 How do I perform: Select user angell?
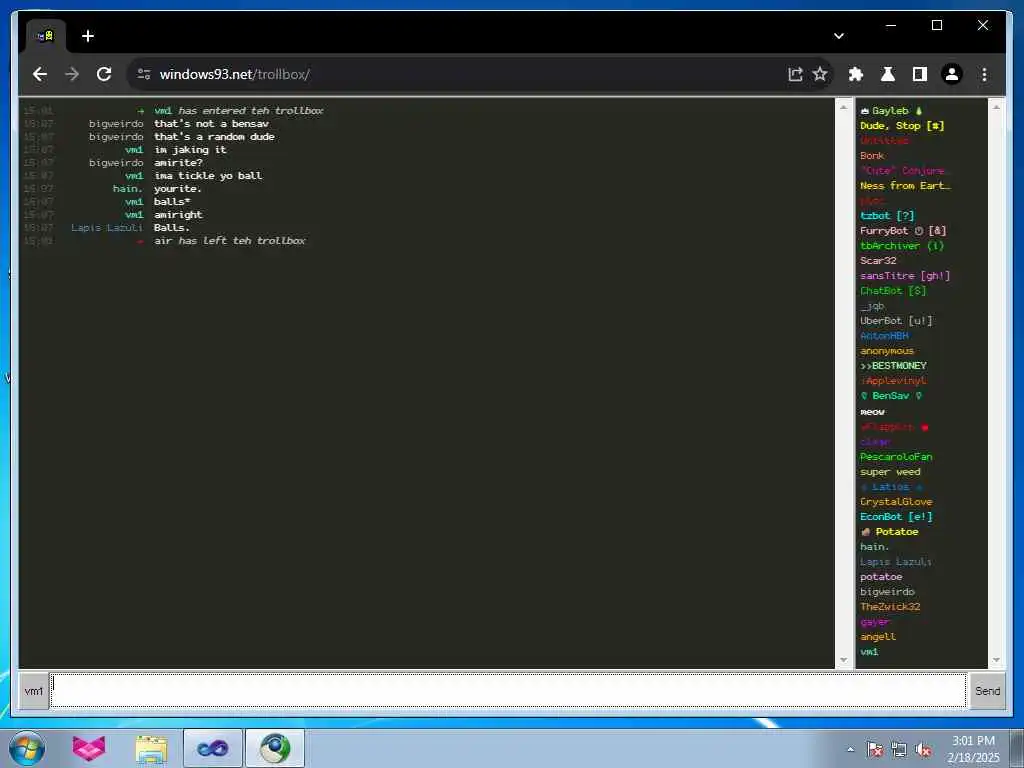(878, 637)
